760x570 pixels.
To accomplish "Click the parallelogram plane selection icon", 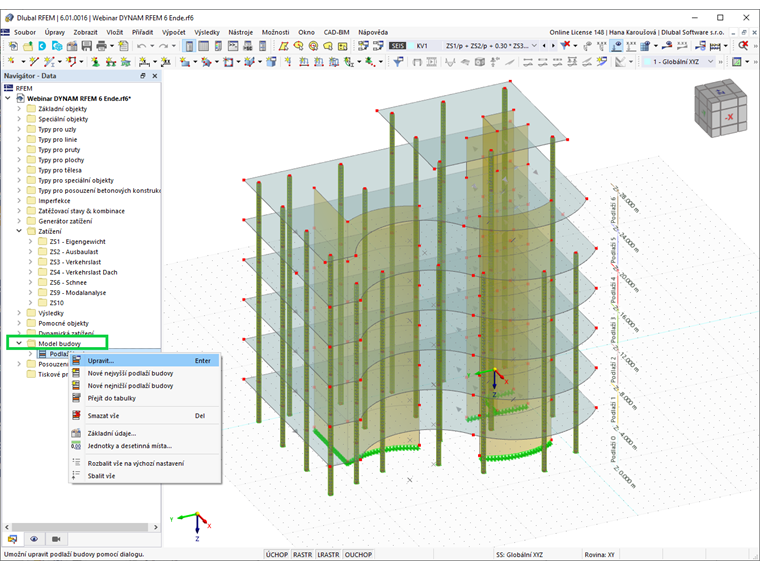I will (x=284, y=46).
